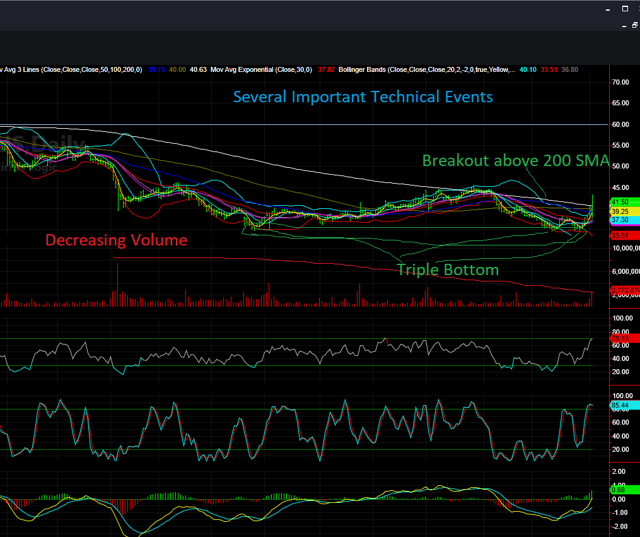Viewport: 640px width, 537px height.
Task: Click the 2.00 MACD axis label
Action: click(619, 472)
